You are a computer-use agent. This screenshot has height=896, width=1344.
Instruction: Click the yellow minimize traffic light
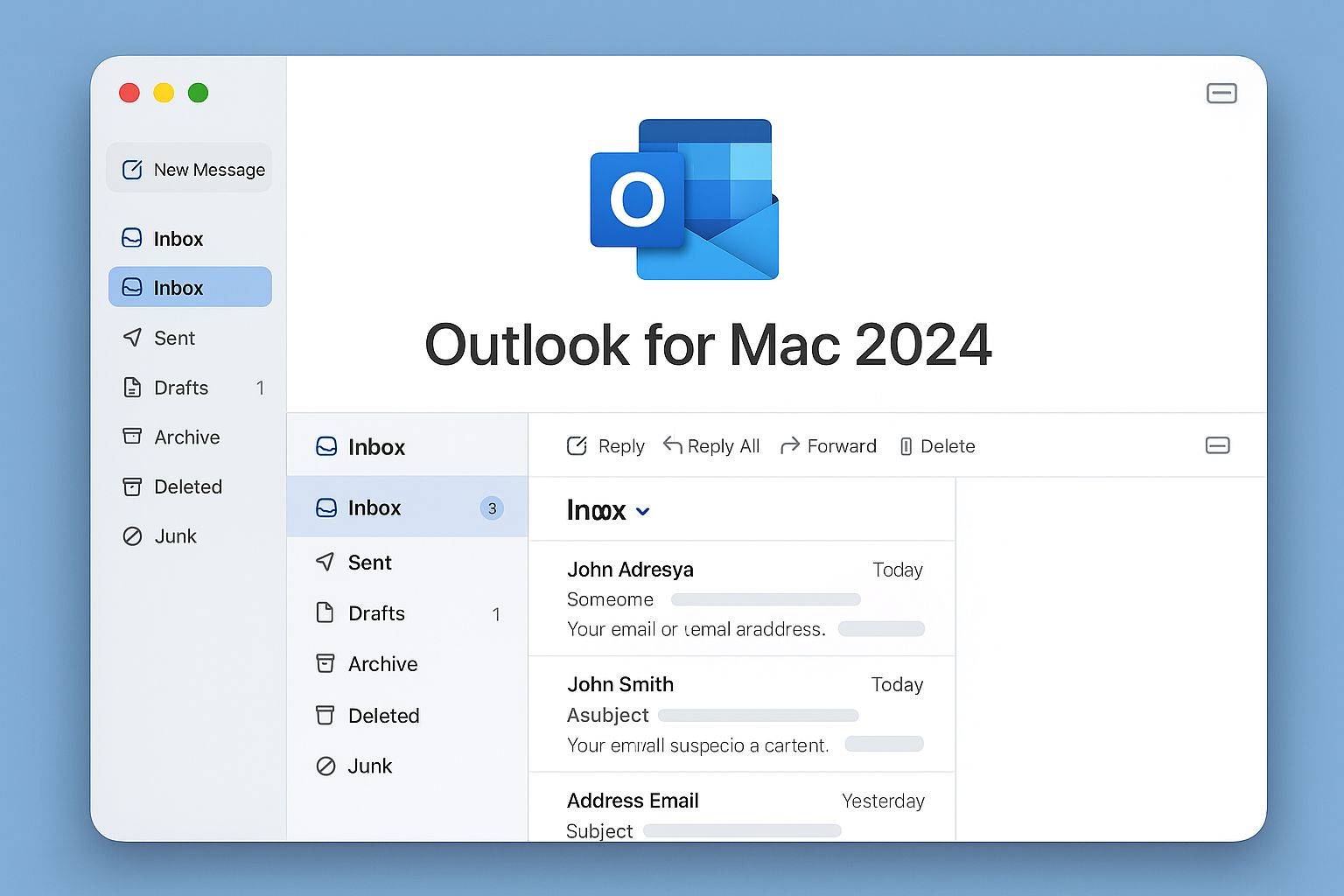tap(164, 93)
